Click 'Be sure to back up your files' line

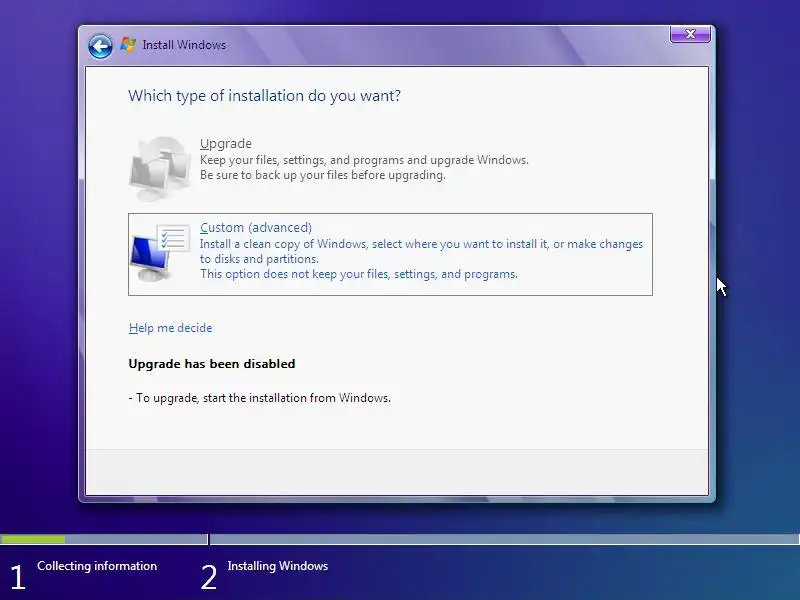click(322, 175)
